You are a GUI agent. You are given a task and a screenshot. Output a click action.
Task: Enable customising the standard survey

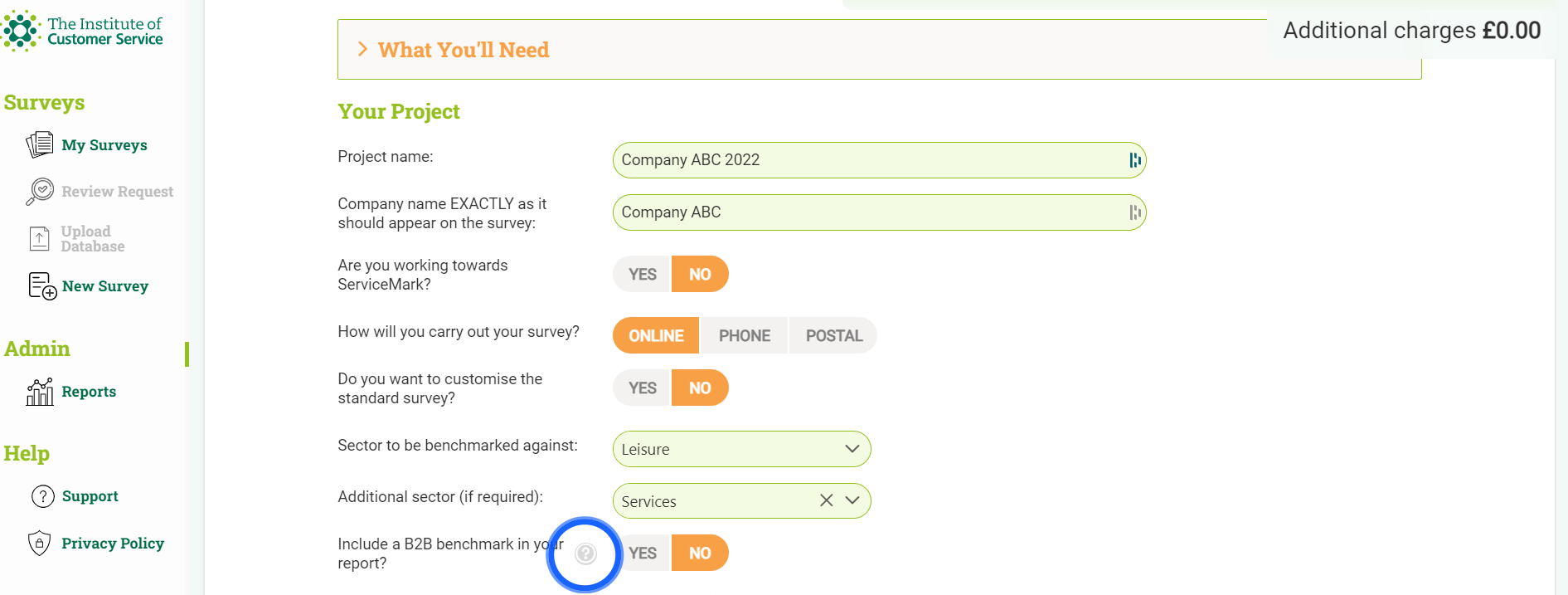pyautogui.click(x=640, y=388)
